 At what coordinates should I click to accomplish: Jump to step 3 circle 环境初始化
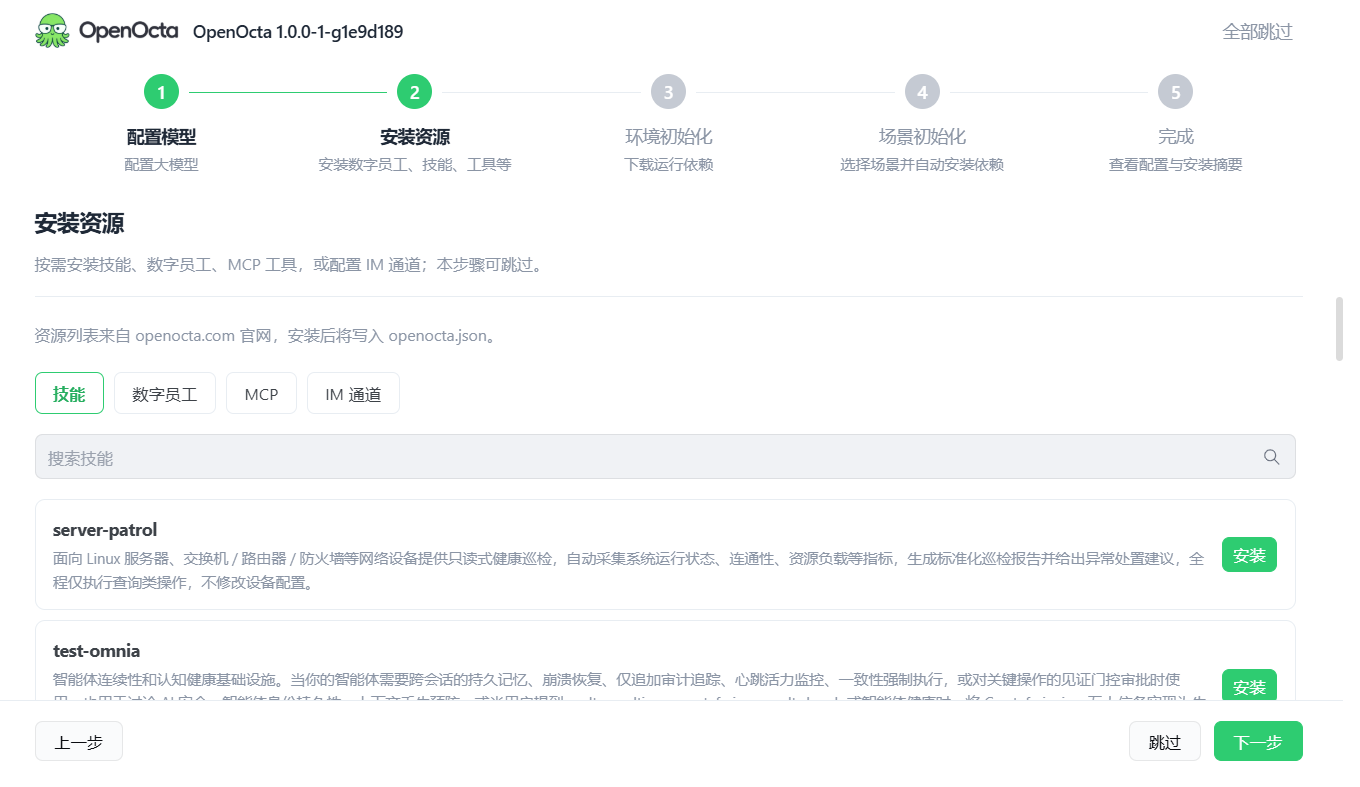pyautogui.click(x=668, y=93)
